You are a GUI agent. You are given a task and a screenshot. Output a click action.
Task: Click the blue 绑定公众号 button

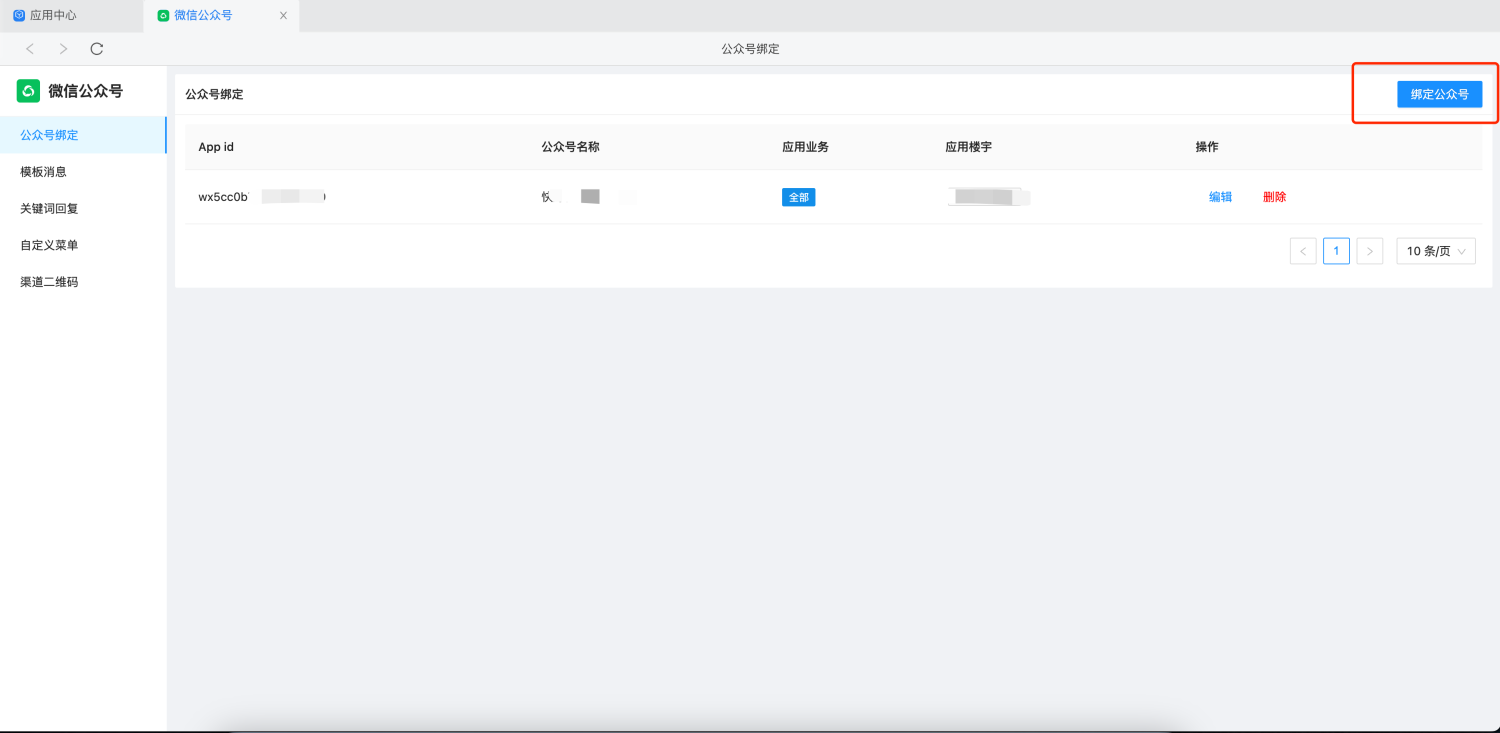[1439, 94]
